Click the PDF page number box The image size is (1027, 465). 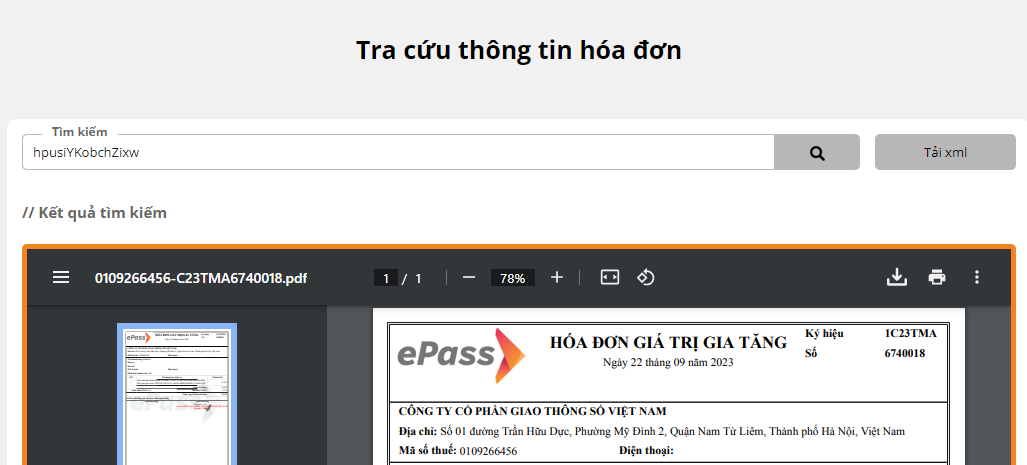click(386, 278)
